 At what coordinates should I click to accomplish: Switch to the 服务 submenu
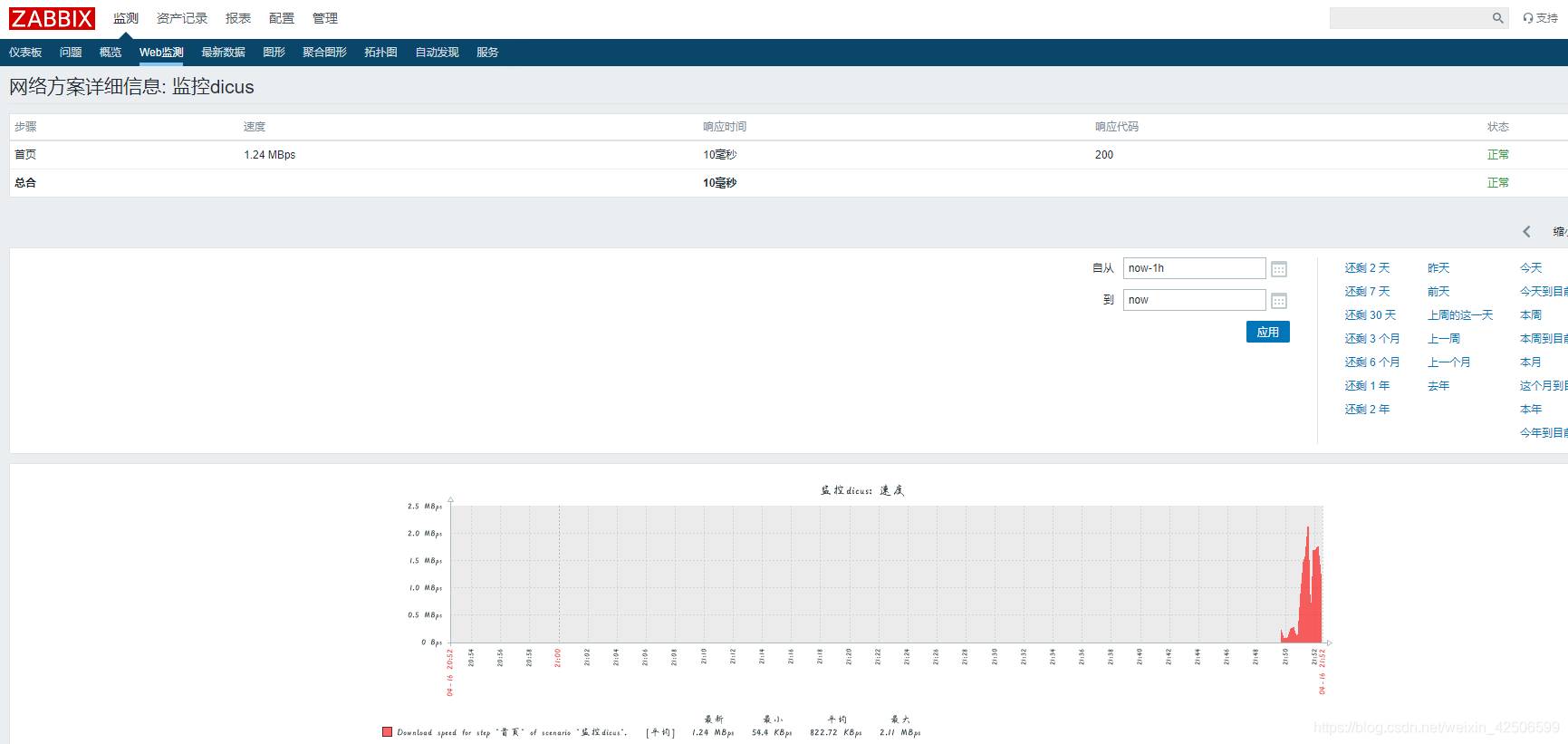(487, 53)
